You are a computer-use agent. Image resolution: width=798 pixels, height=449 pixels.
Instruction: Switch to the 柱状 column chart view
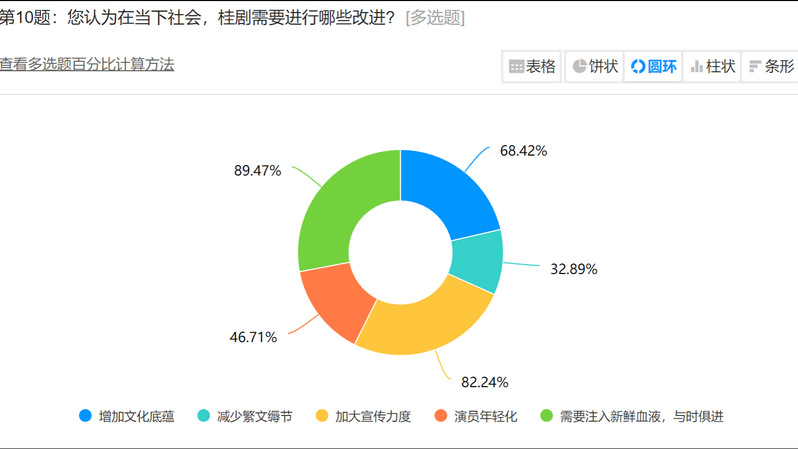click(712, 66)
